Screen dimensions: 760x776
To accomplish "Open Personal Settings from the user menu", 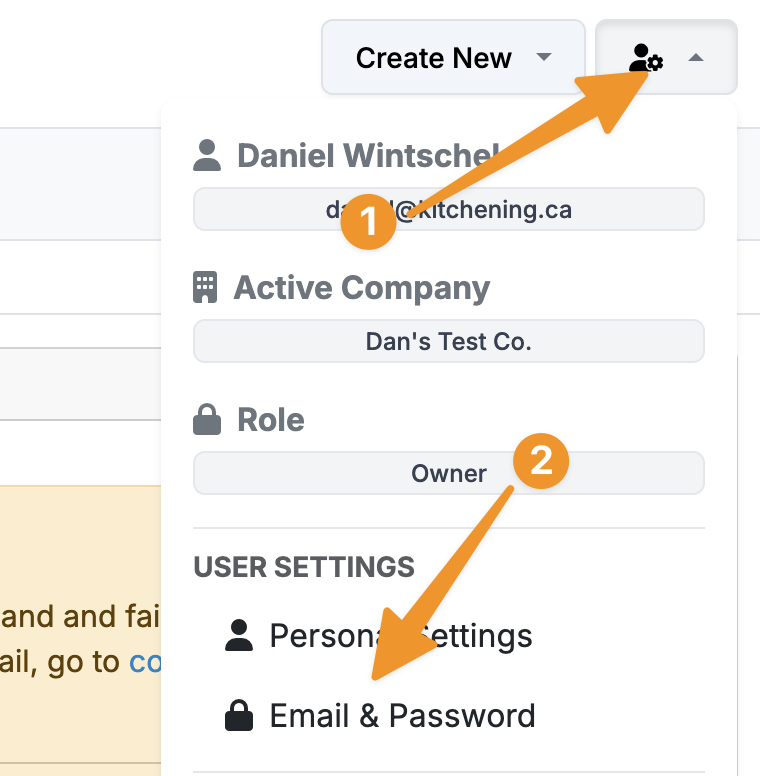I will point(400,636).
